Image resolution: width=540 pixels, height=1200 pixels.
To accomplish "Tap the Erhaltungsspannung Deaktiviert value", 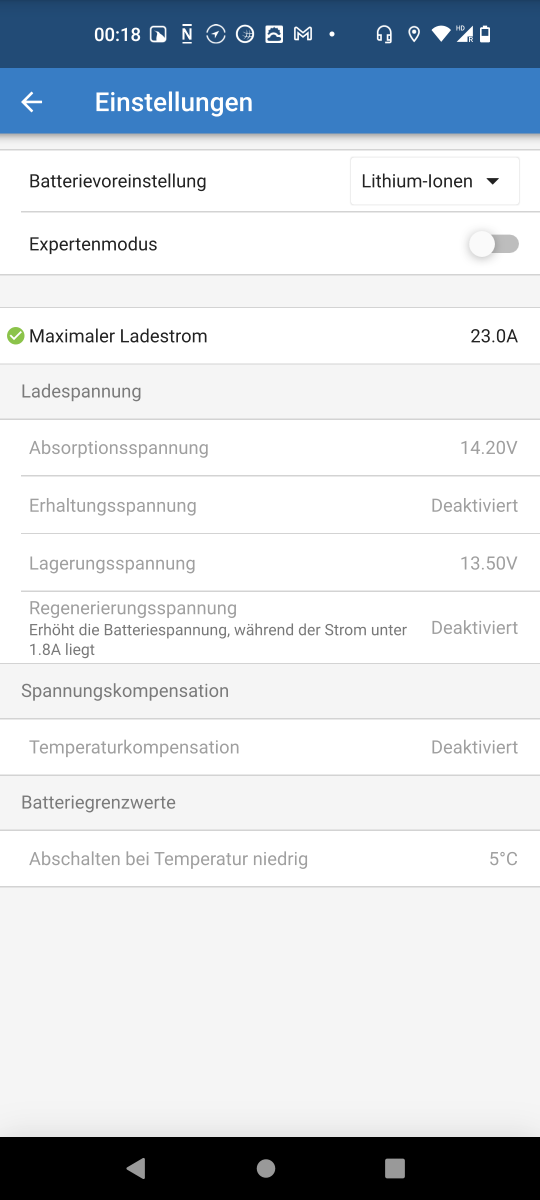I will point(474,506).
